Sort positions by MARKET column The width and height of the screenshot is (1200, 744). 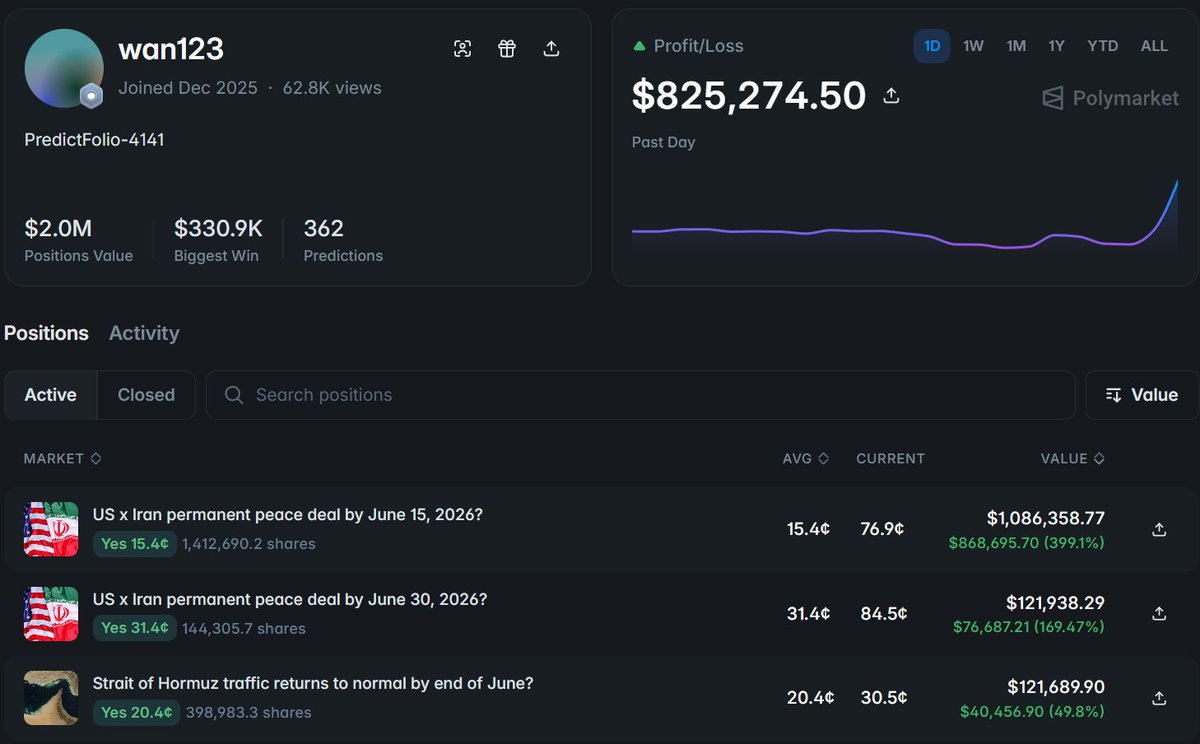point(62,458)
